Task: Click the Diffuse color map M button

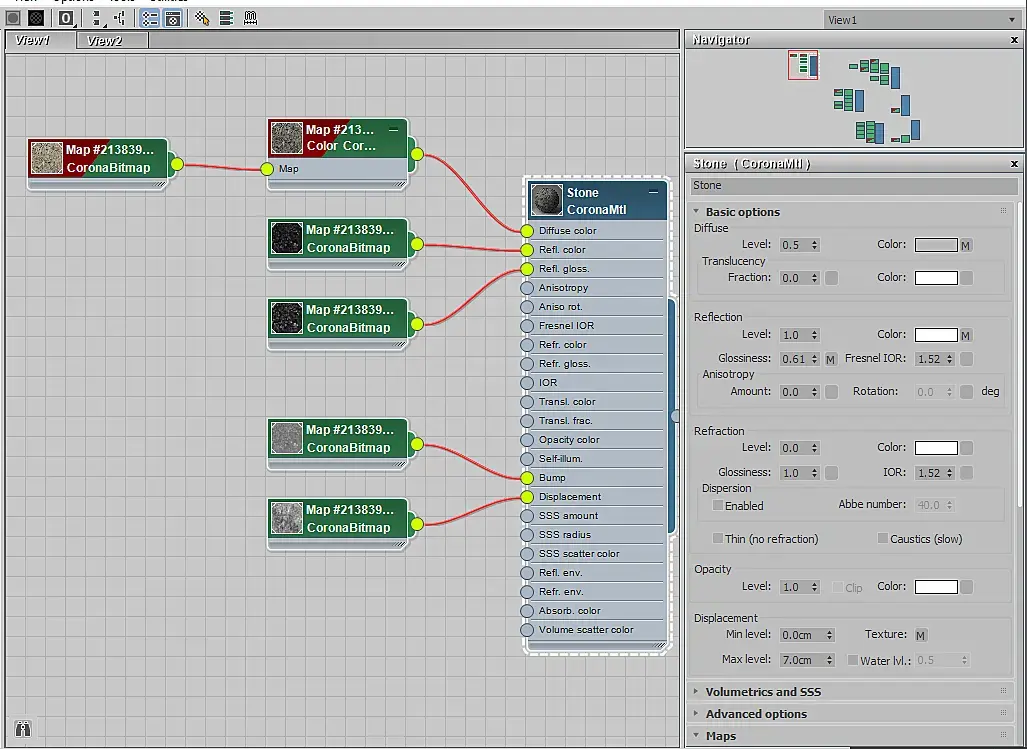Action: click(x=965, y=246)
